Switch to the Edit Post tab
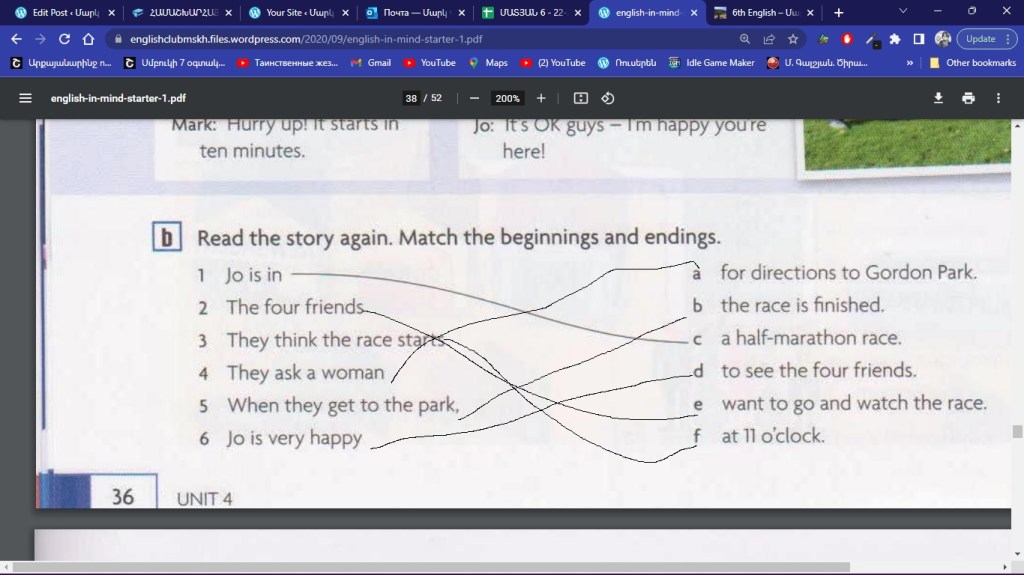The image size is (1024, 575). click(x=60, y=13)
